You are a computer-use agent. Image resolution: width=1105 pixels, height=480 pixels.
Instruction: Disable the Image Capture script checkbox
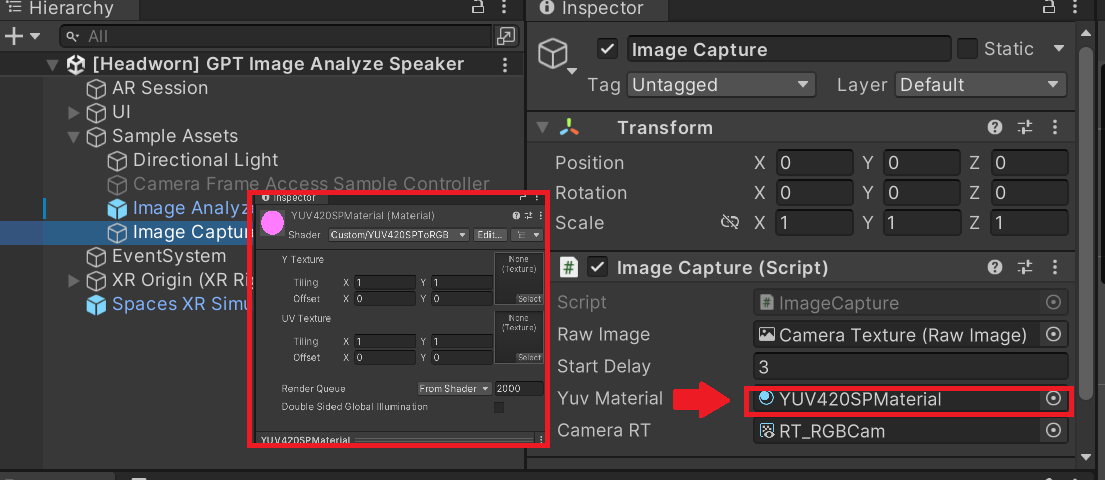click(x=598, y=267)
